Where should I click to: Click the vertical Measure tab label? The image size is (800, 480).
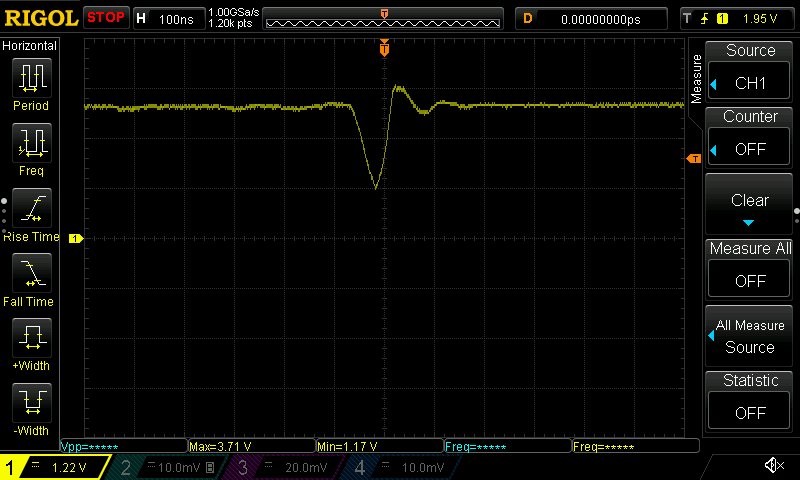[x=696, y=79]
